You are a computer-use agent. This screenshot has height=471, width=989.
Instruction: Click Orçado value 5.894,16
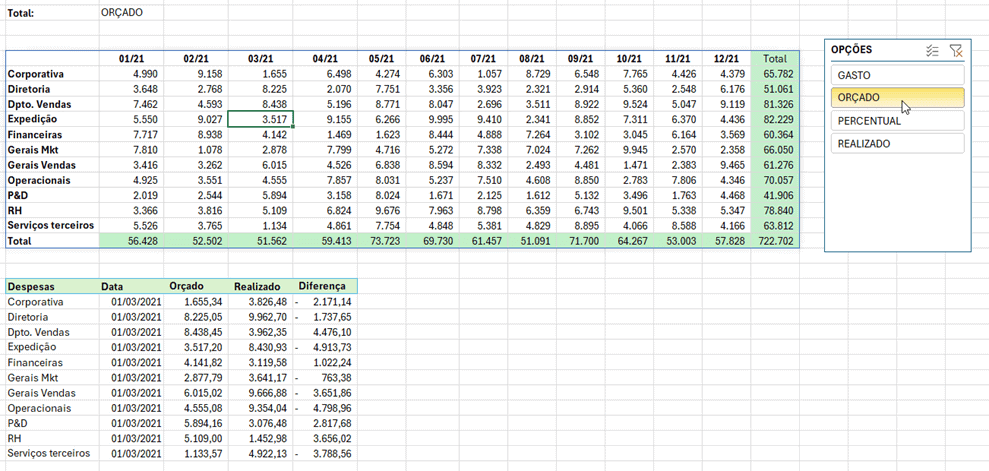point(196,422)
